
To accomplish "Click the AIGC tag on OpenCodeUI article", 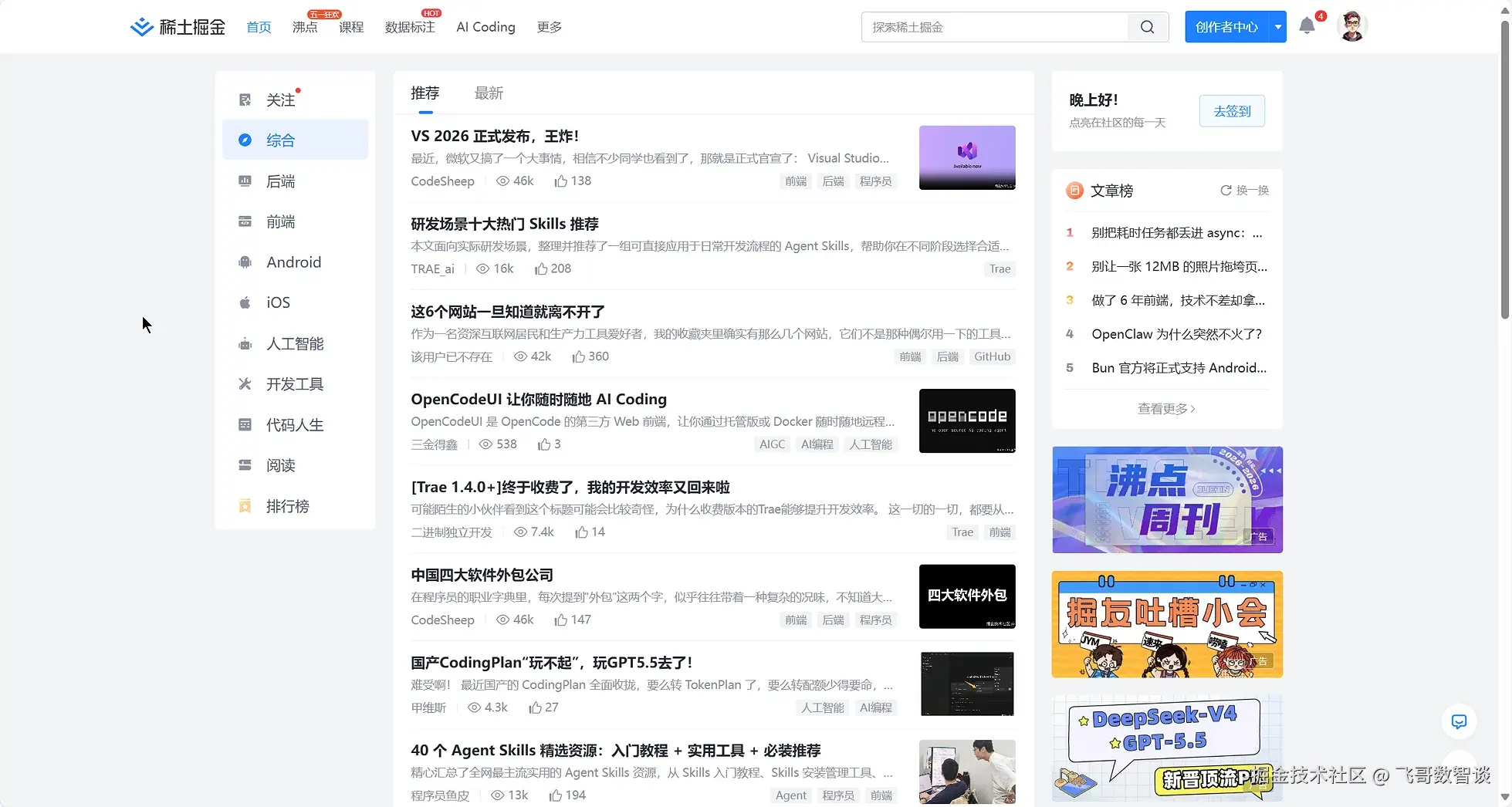I will pos(772,444).
